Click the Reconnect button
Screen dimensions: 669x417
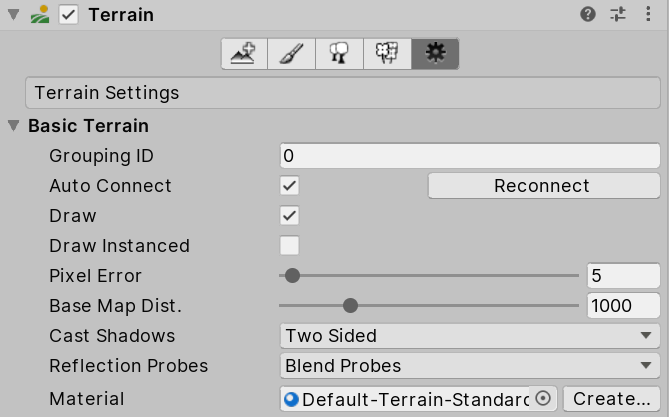tap(543, 186)
